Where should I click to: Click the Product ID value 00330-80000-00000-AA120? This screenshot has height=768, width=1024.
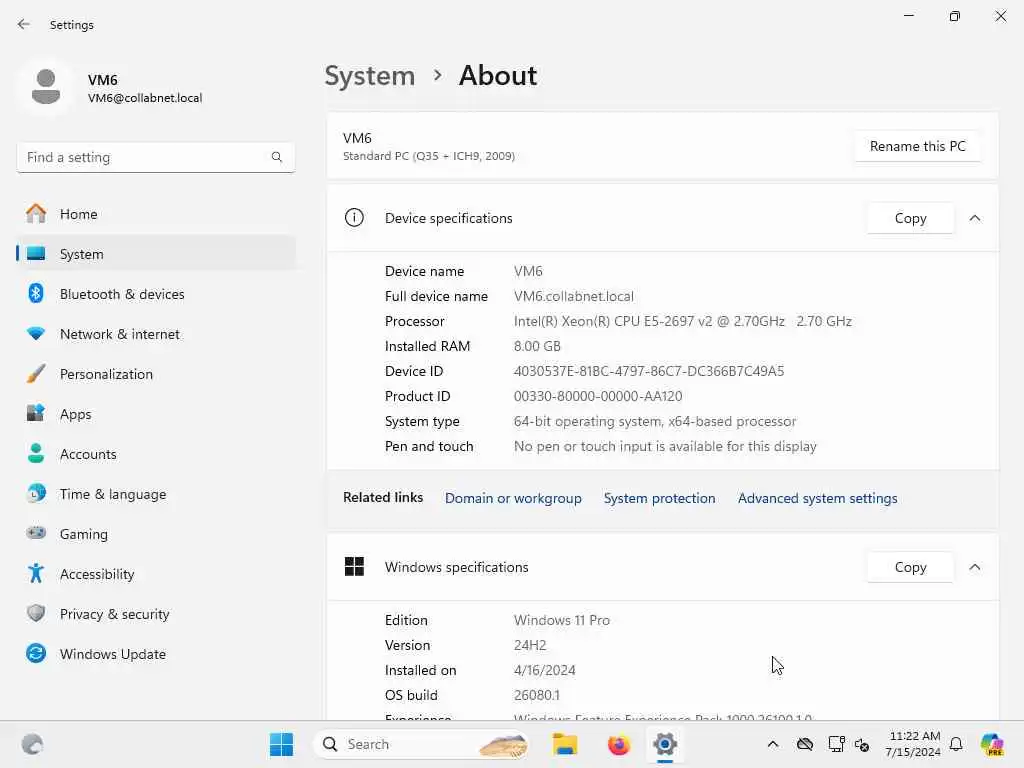(x=598, y=396)
